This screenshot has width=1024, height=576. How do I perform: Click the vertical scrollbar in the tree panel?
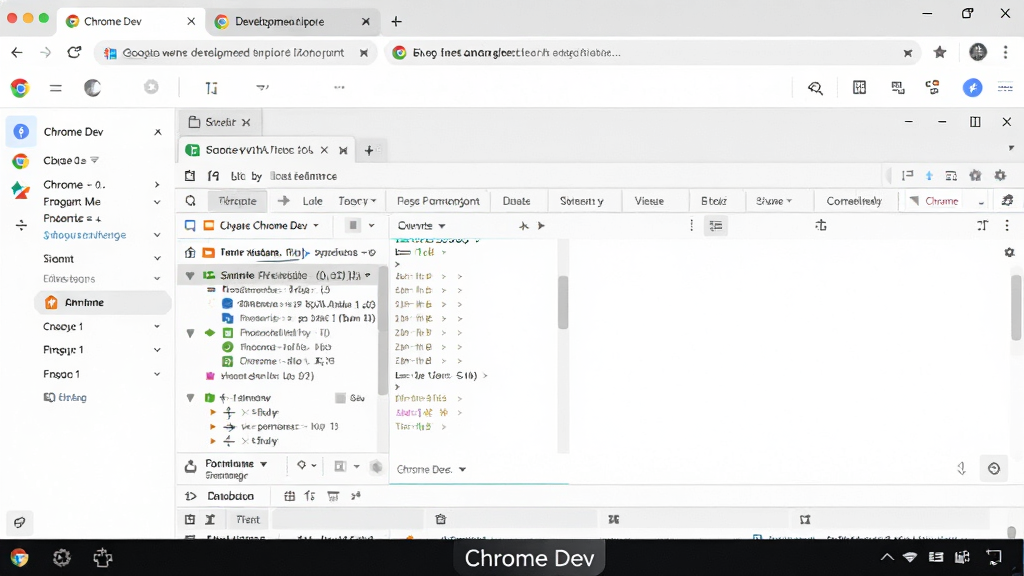[x=383, y=330]
